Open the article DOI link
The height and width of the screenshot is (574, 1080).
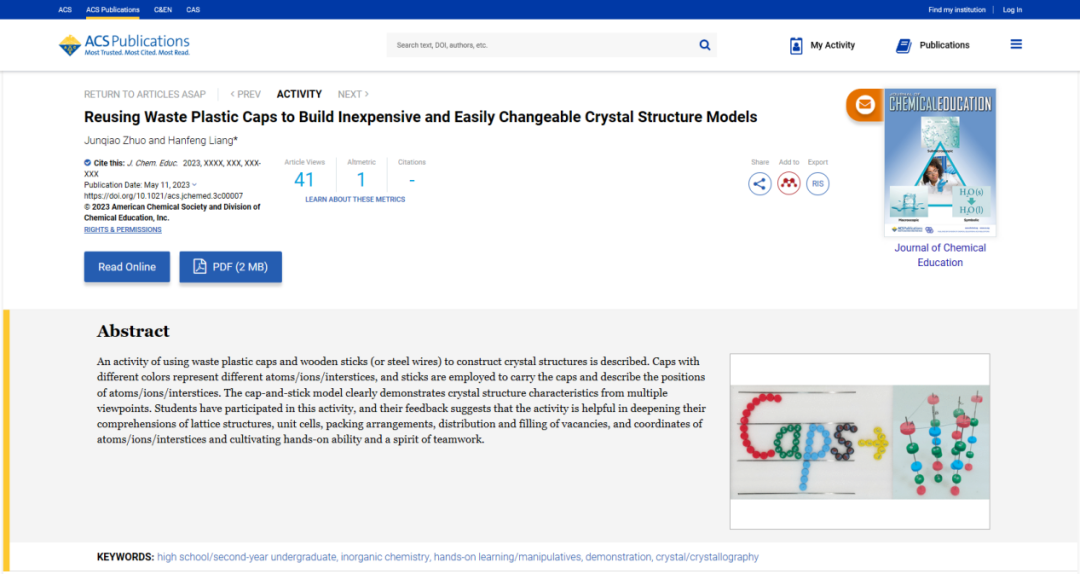click(x=163, y=196)
